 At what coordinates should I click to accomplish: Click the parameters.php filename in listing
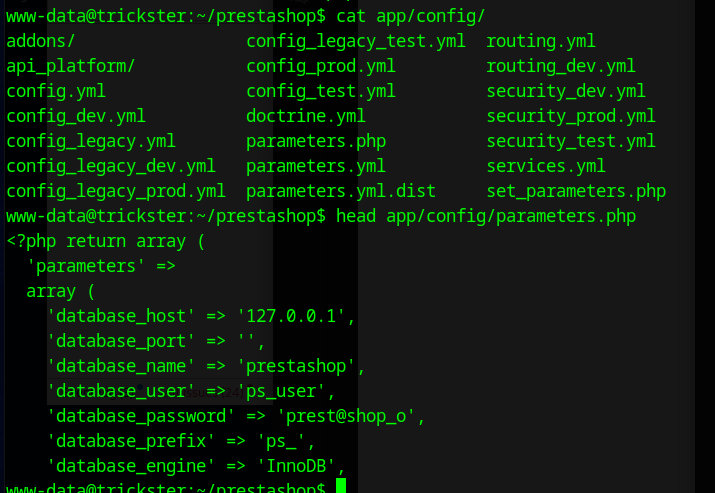pyautogui.click(x=316, y=141)
